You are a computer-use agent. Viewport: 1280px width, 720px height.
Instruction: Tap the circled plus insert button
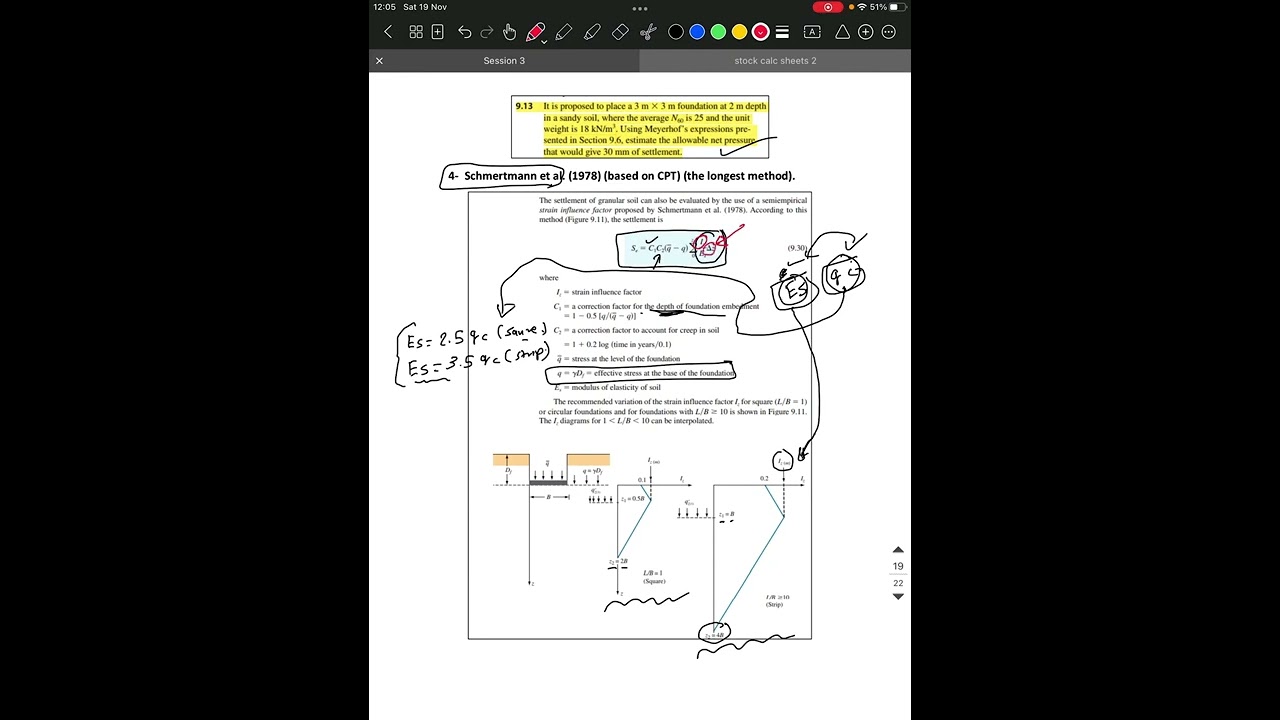866,32
